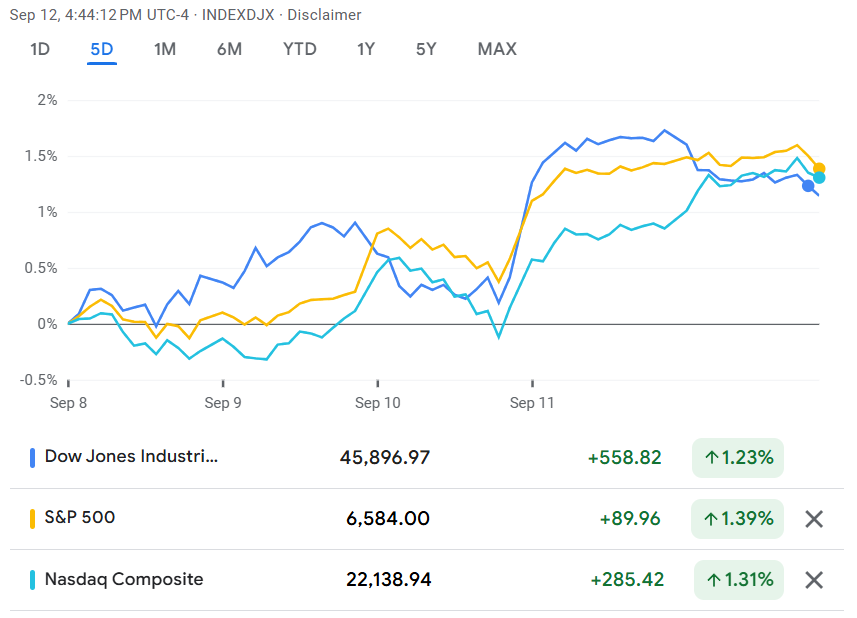Click the 2% y-axis label
857x618 pixels.
point(48,100)
